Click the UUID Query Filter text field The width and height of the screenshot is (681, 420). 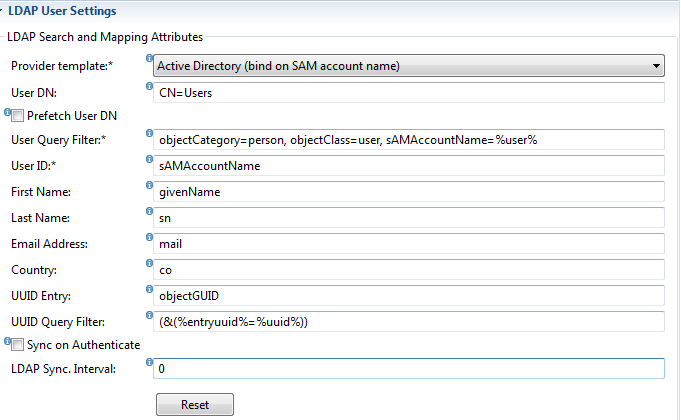pos(409,322)
